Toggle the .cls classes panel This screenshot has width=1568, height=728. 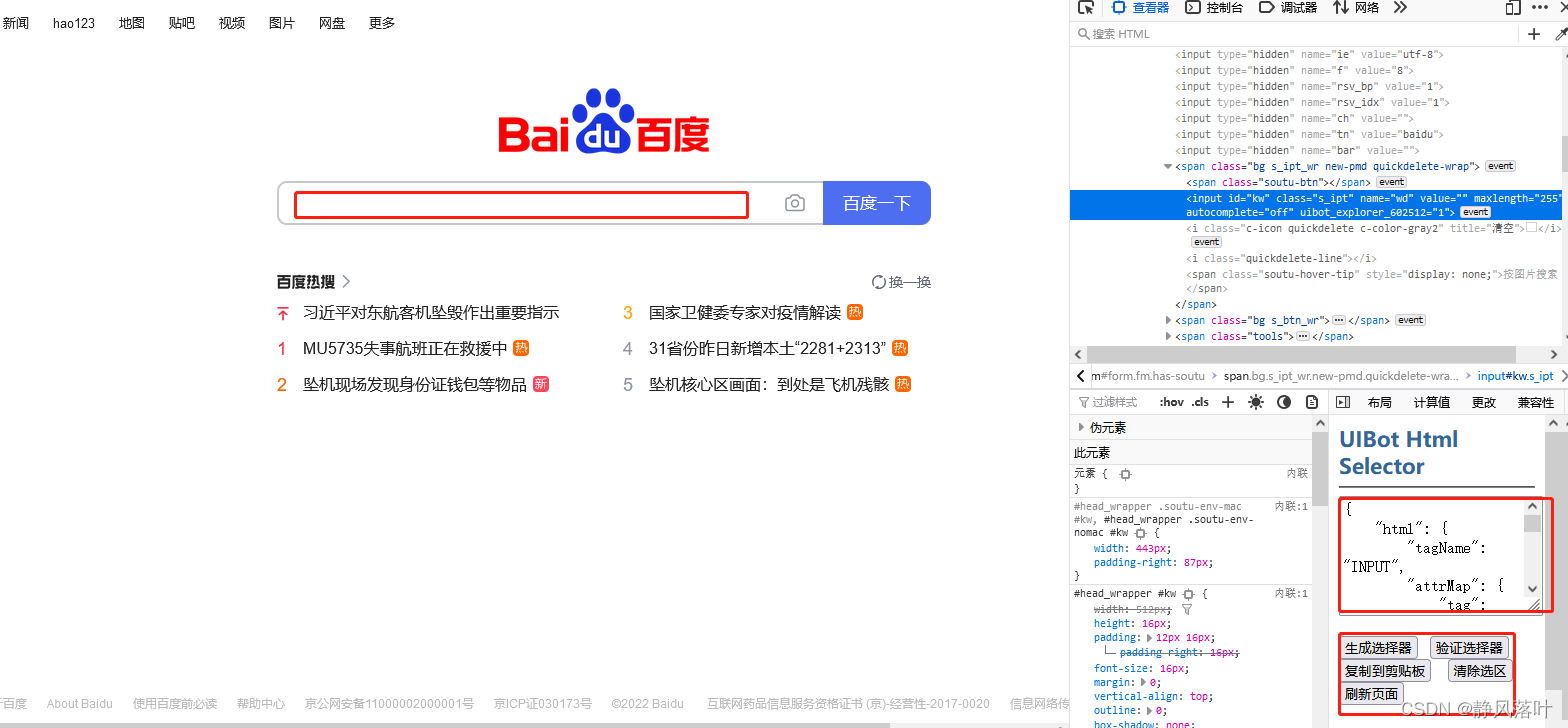(1201, 402)
